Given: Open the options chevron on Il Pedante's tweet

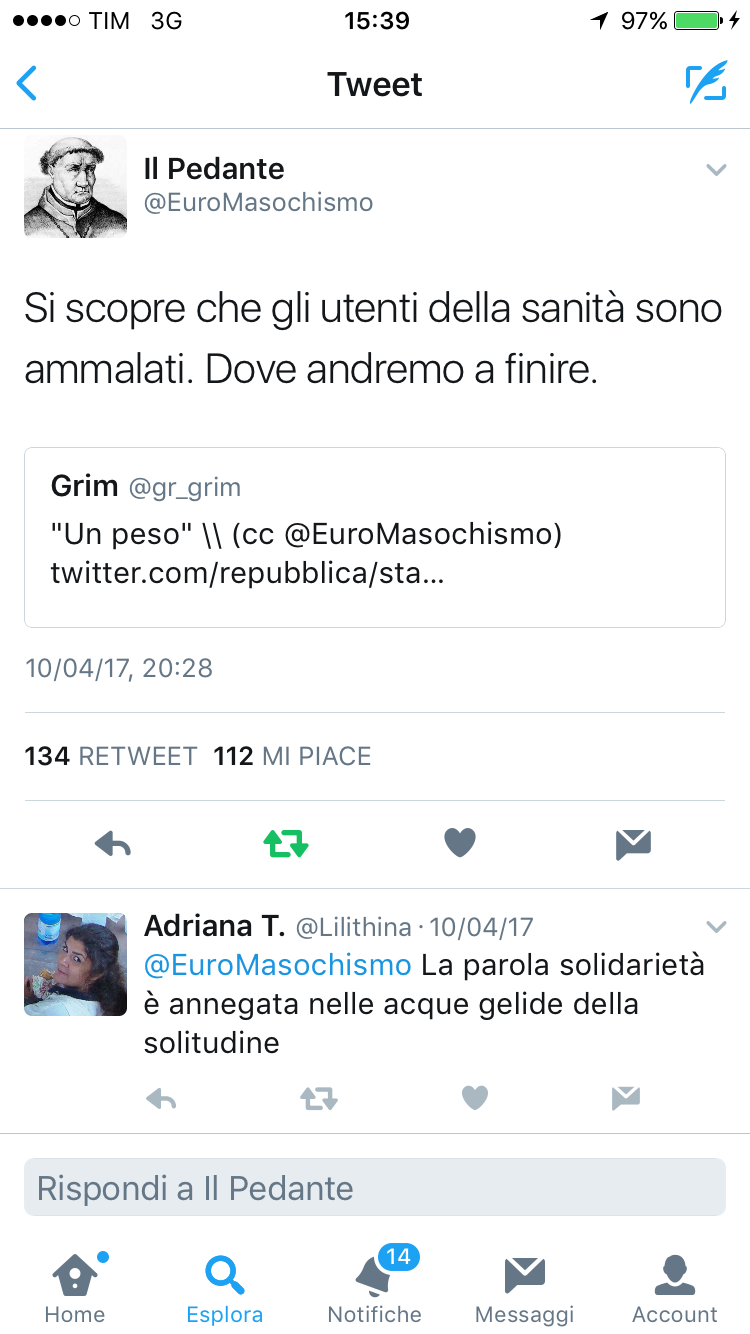Looking at the screenshot, I should tap(715, 170).
